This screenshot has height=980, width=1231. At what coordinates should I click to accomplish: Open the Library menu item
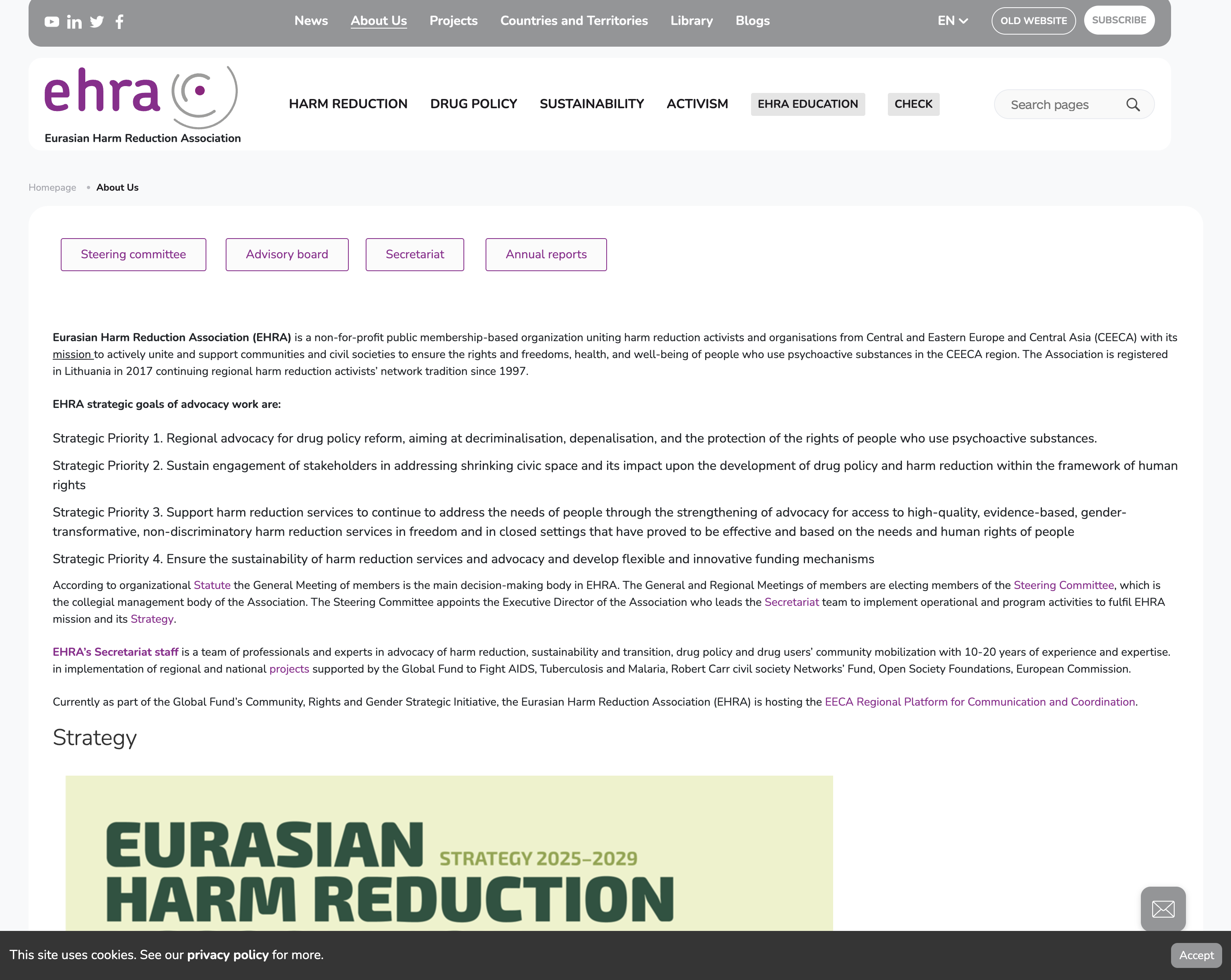coord(692,21)
